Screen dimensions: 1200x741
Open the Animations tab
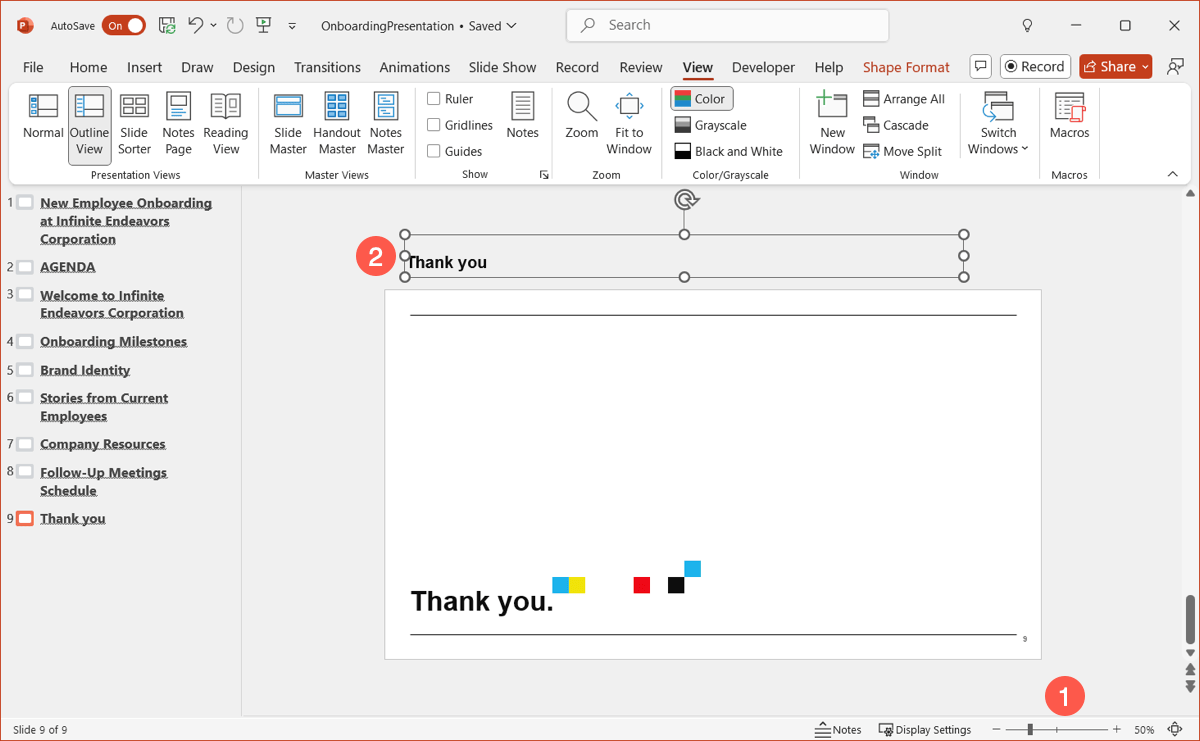(415, 67)
